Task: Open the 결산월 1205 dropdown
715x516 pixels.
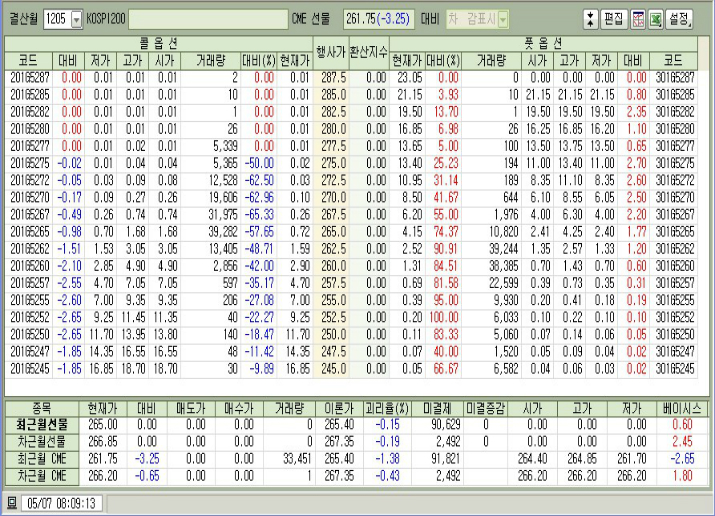Action: click(77, 19)
